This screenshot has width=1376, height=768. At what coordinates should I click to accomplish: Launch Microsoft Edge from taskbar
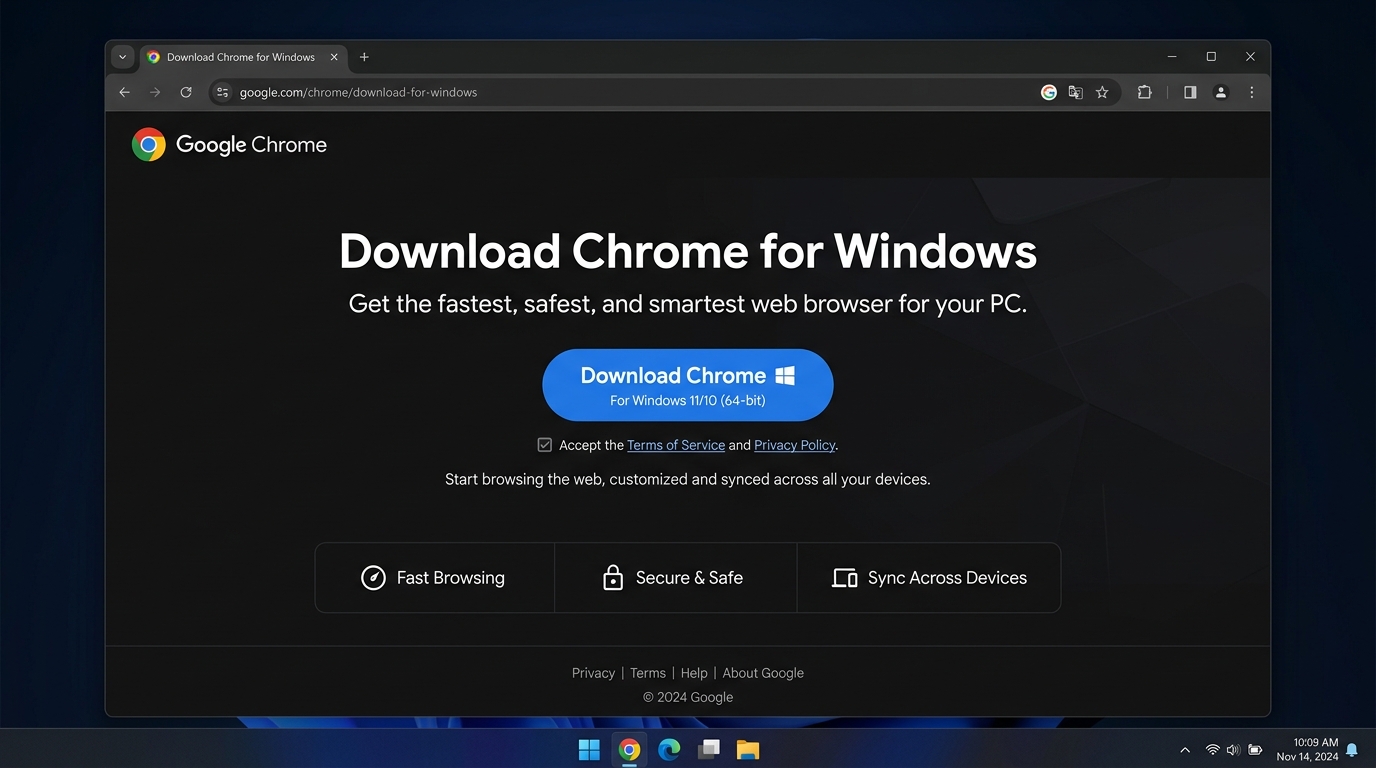tap(669, 749)
